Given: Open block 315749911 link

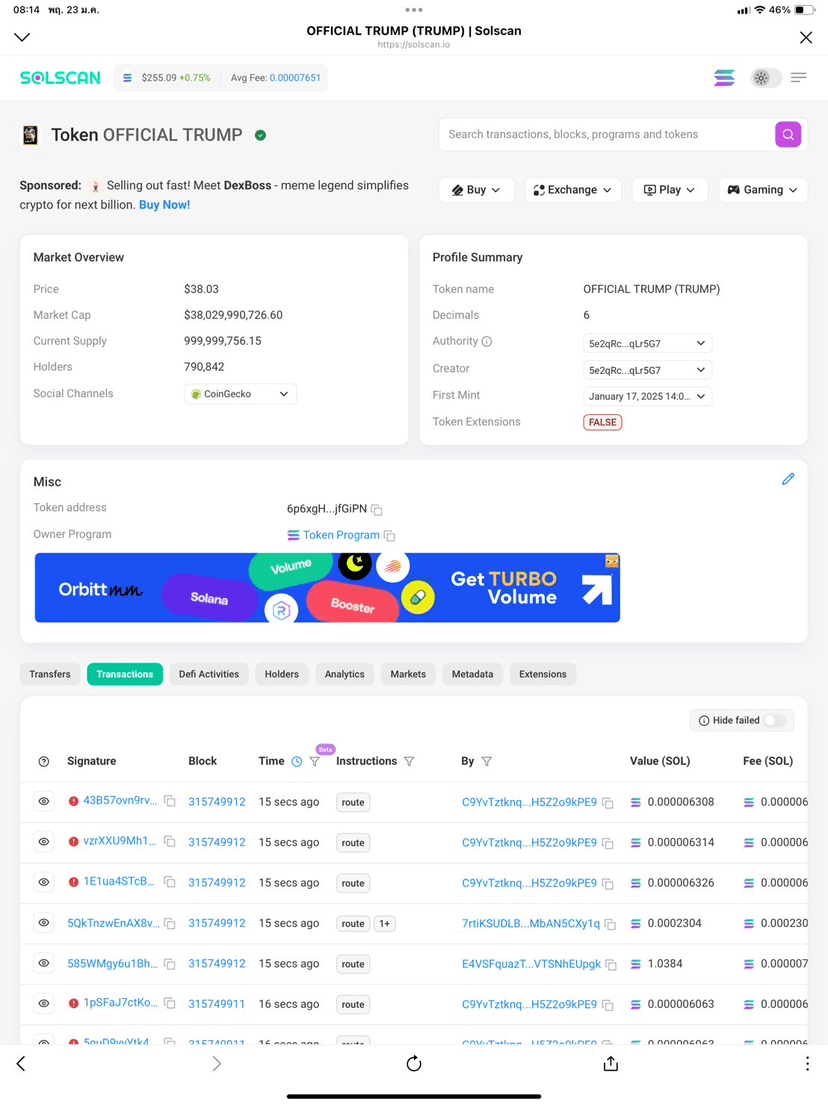Looking at the screenshot, I should click(x=216, y=1004).
